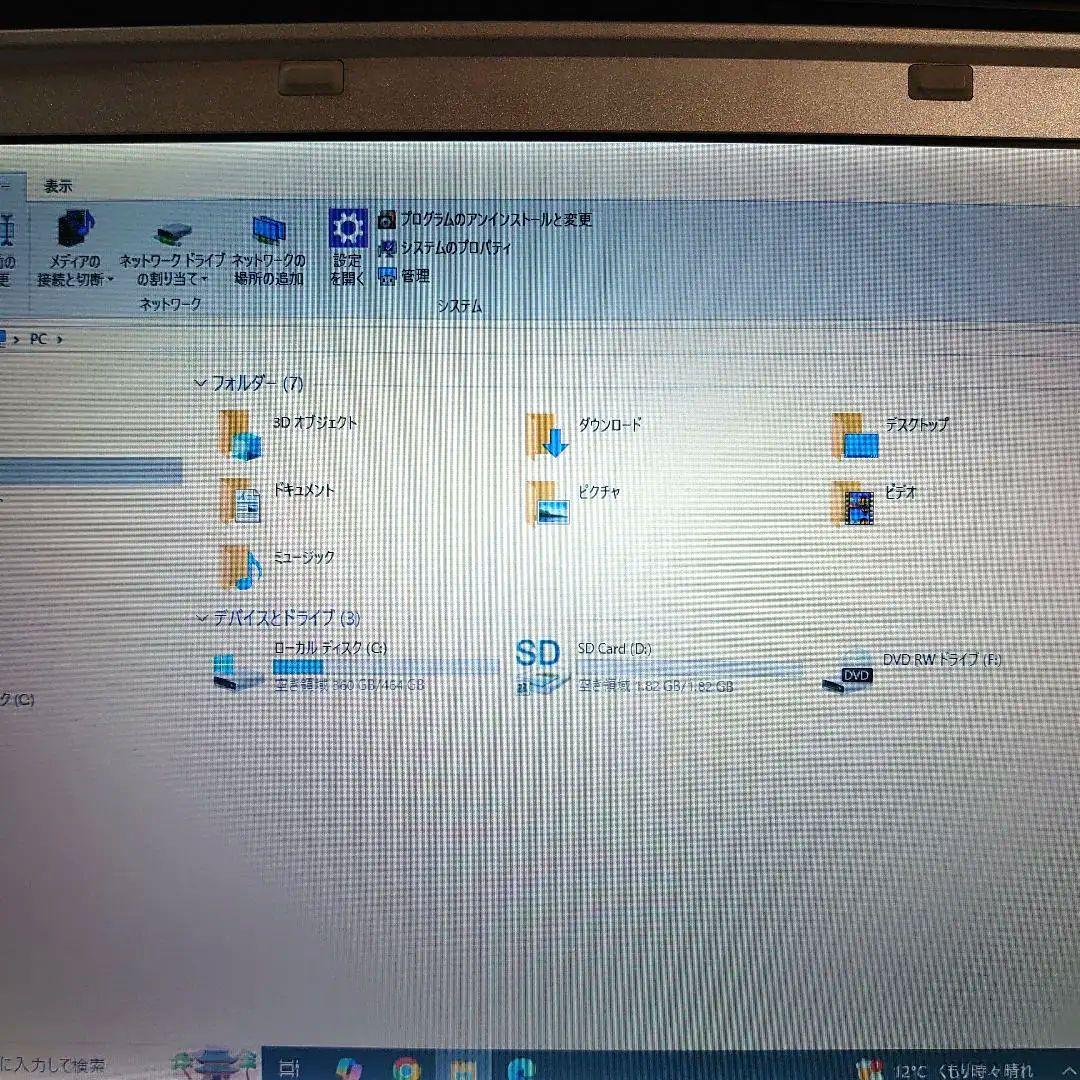Select the ミュージック folder
This screenshot has width=1080, height=1080.
tap(240, 568)
